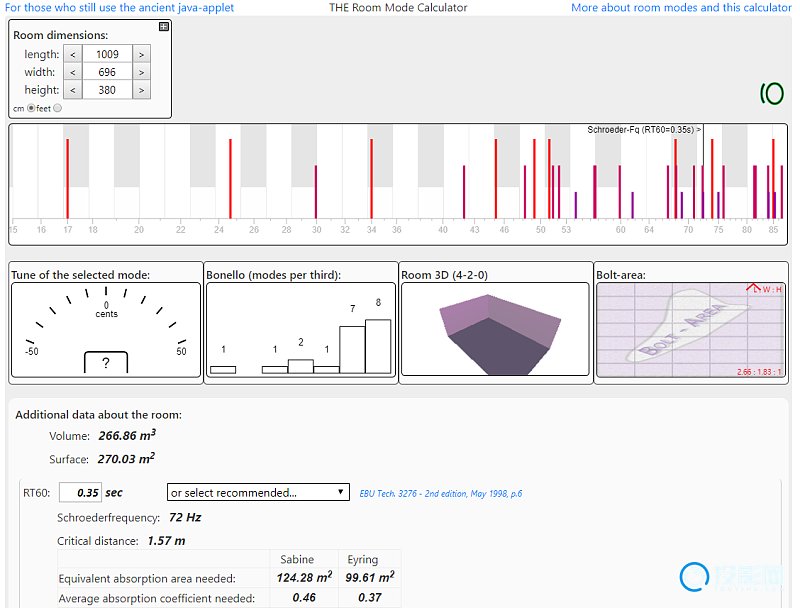This screenshot has height=608, width=800.
Task: Click the Schroeder-Fq marker label
Action: click(x=644, y=130)
